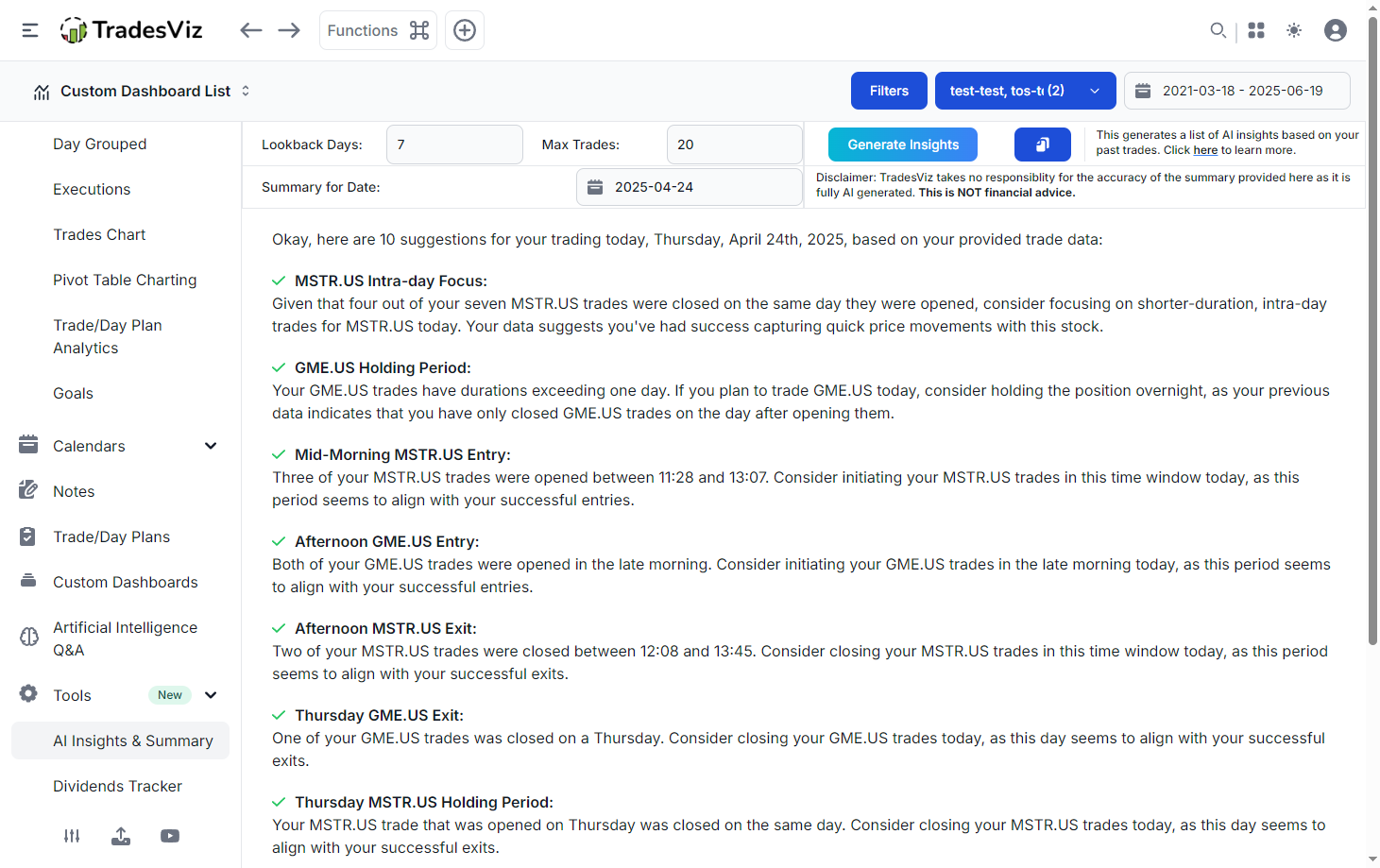Toggle light/dark theme sun icon

(1294, 30)
